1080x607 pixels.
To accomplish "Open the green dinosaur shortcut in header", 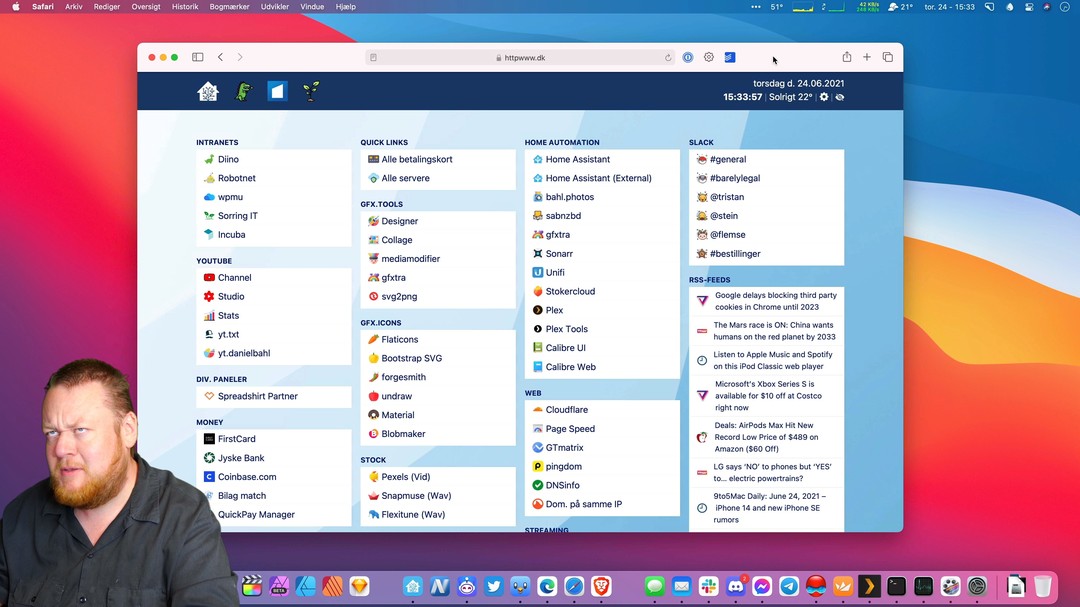I will coord(243,91).
